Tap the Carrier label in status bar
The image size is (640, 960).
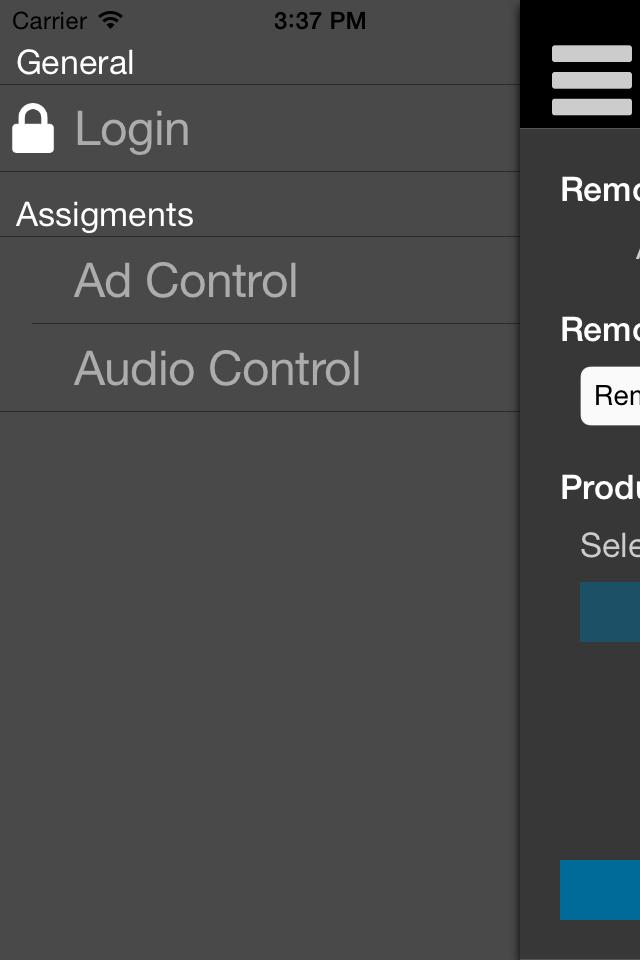[x=50, y=21]
